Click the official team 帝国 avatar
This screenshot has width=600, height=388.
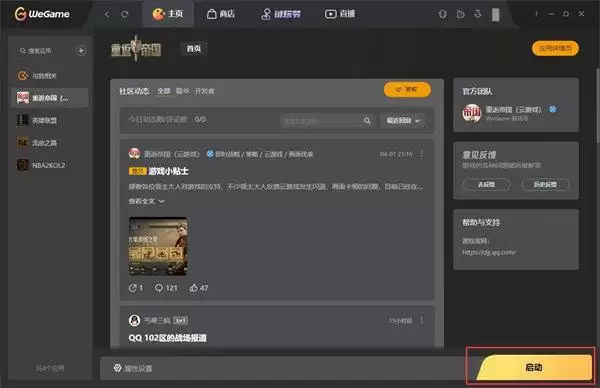[x=471, y=113]
